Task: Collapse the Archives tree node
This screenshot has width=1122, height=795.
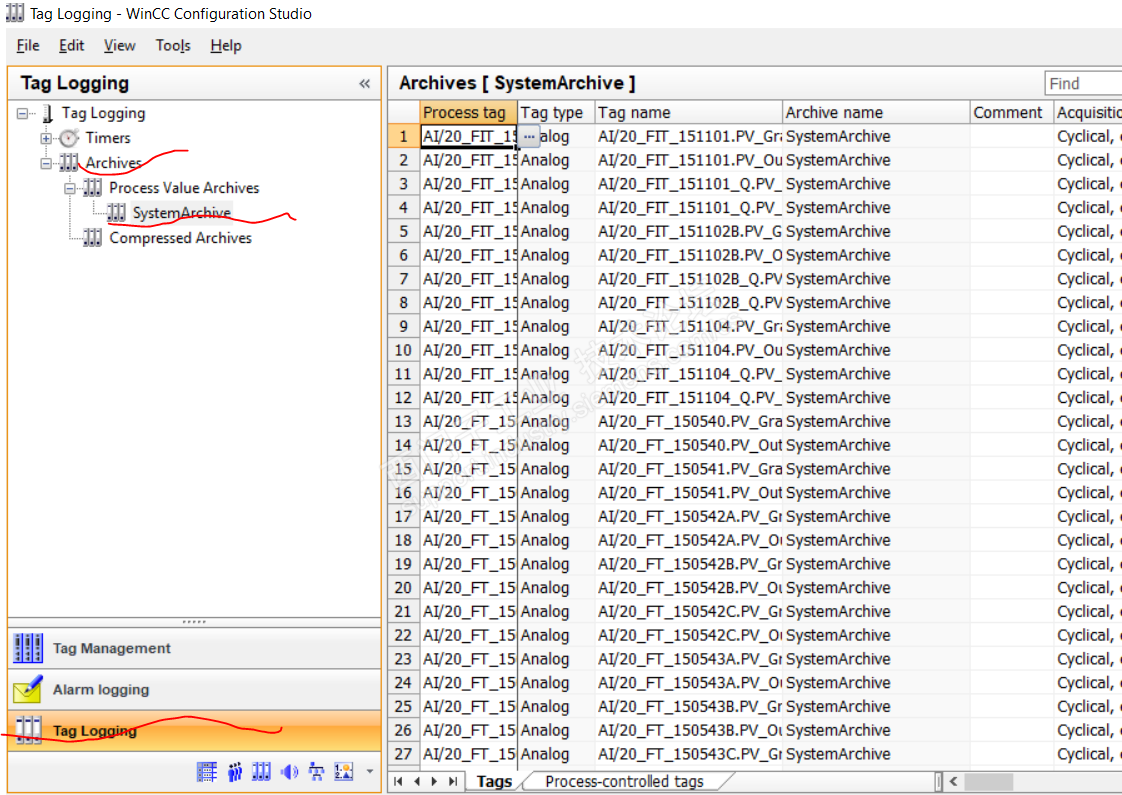Action: tap(47, 163)
